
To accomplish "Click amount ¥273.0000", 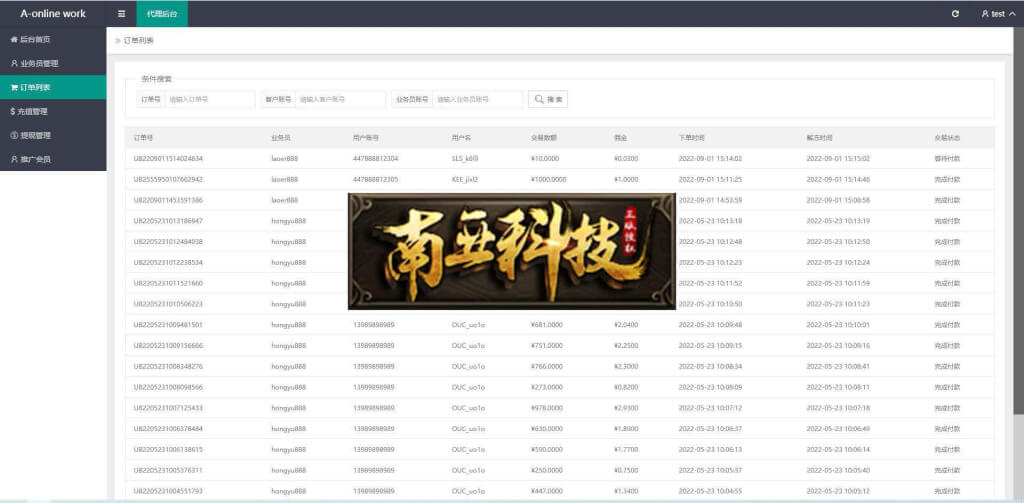I will pyautogui.click(x=547, y=387).
